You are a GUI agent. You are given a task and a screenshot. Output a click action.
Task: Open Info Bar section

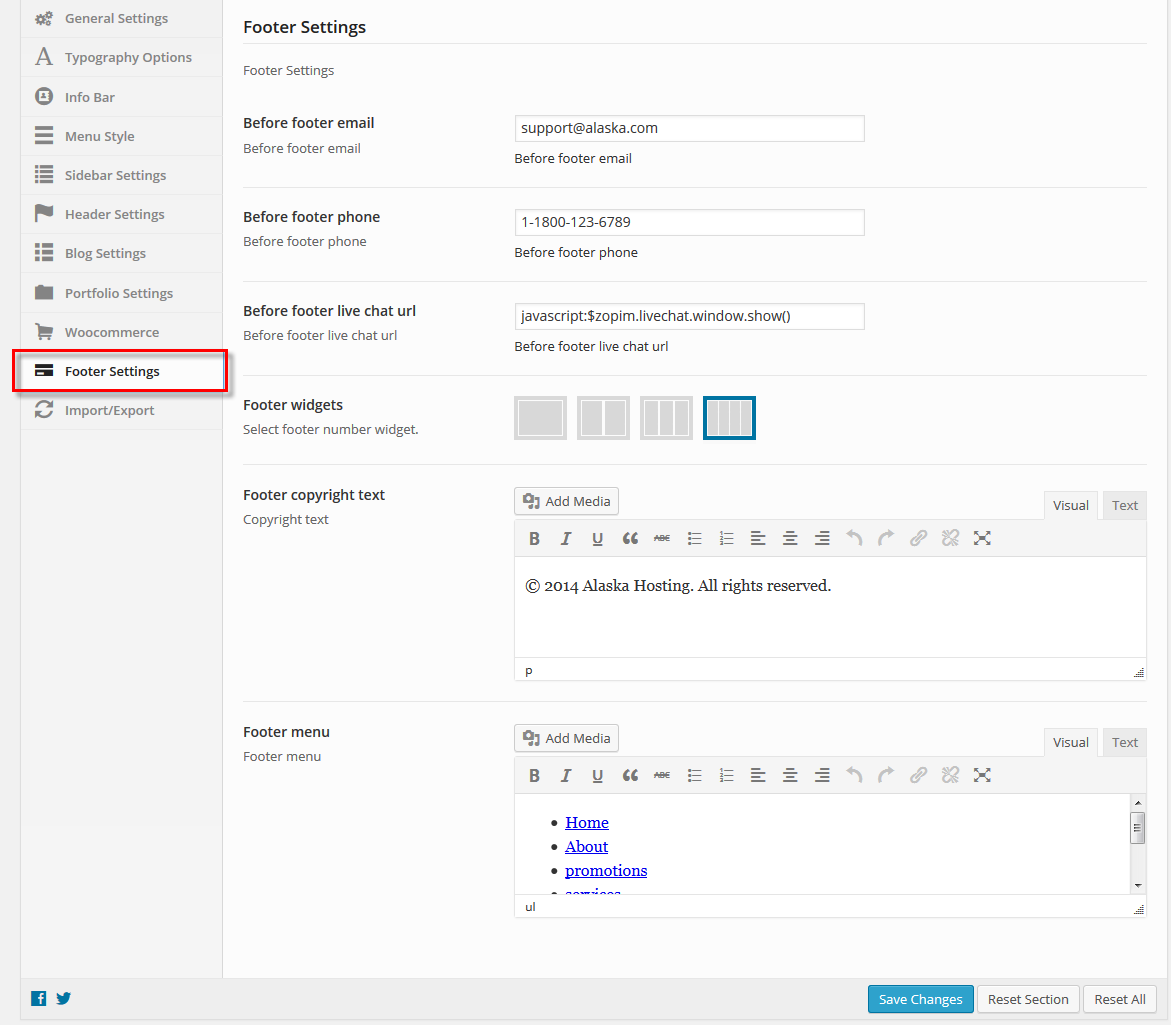121,97
